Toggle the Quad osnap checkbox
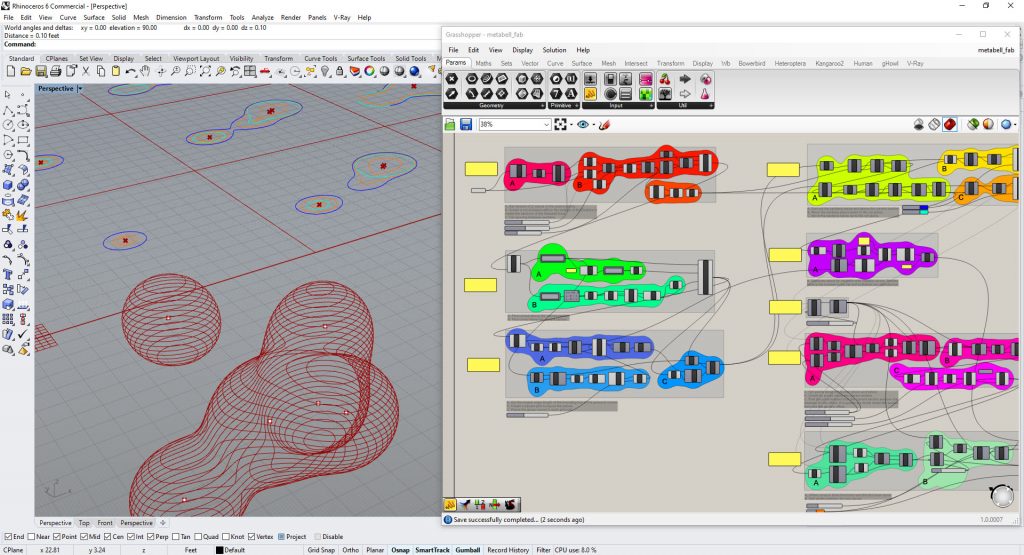Screen dimensions: 1024x555 198,537
